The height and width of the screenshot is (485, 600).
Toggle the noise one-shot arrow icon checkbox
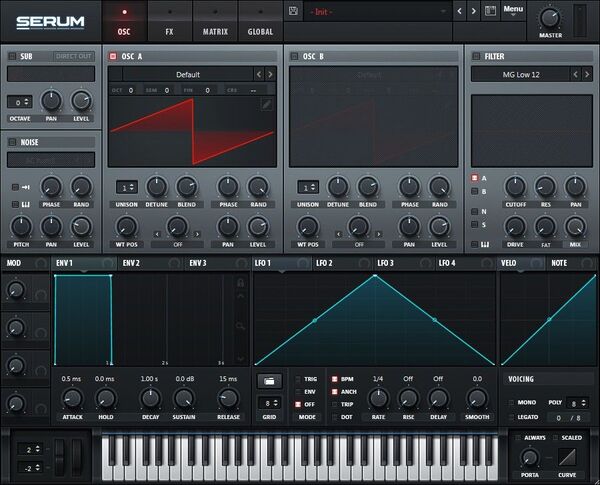point(15,187)
